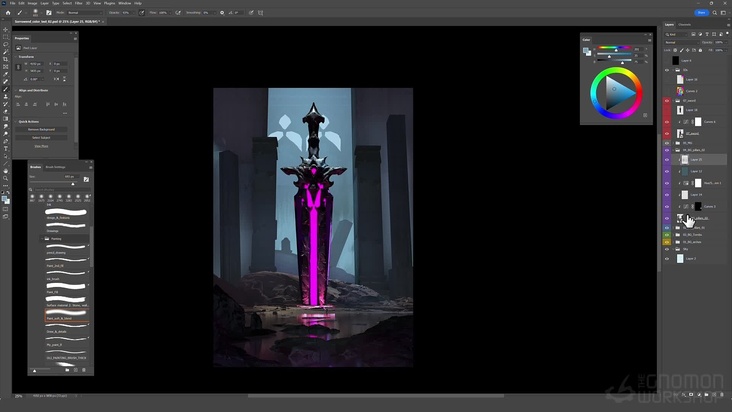This screenshot has width=732, height=412.
Task: Click the foreground color swatch in toolbar
Action: point(4,199)
